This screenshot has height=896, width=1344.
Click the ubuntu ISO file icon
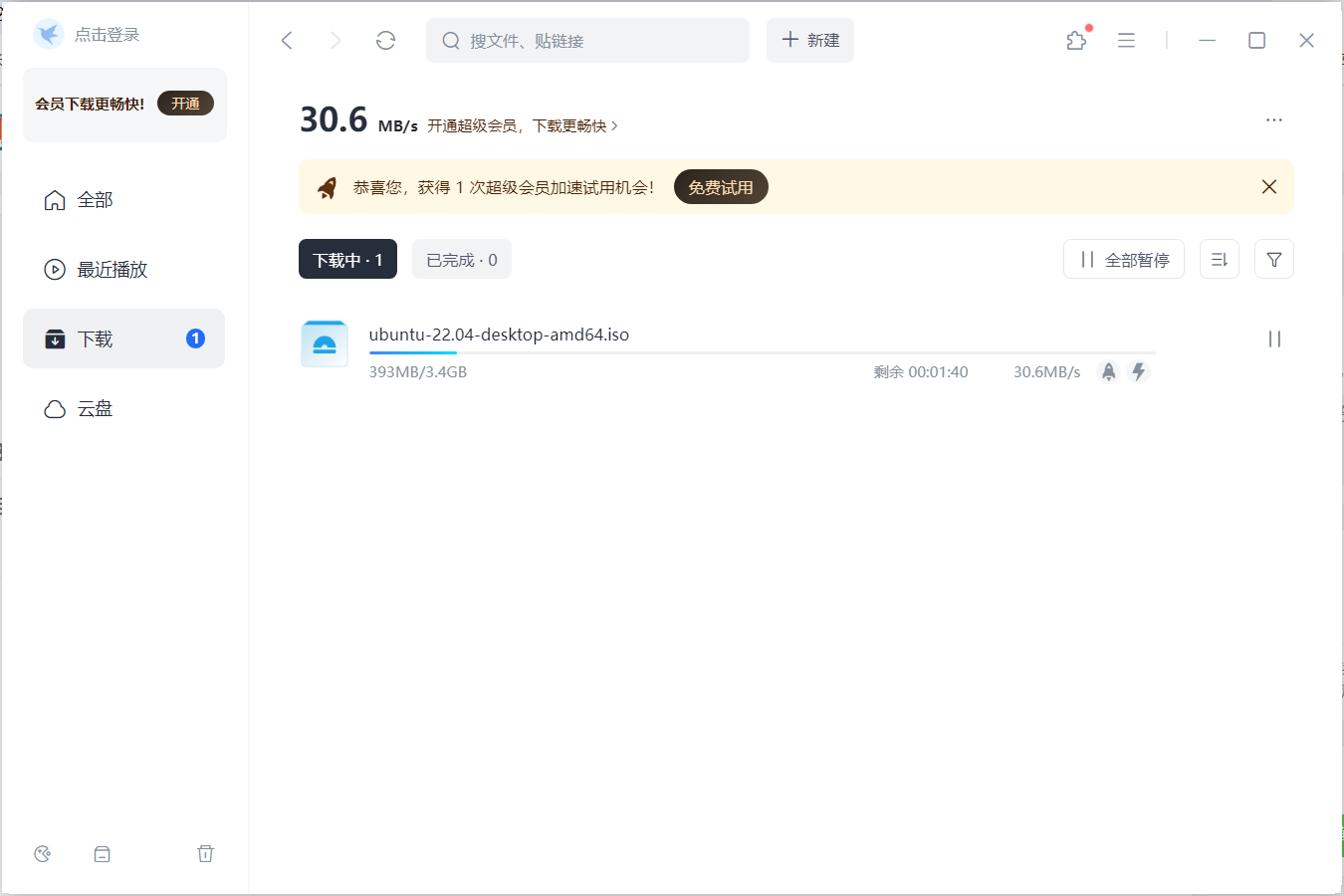click(325, 344)
